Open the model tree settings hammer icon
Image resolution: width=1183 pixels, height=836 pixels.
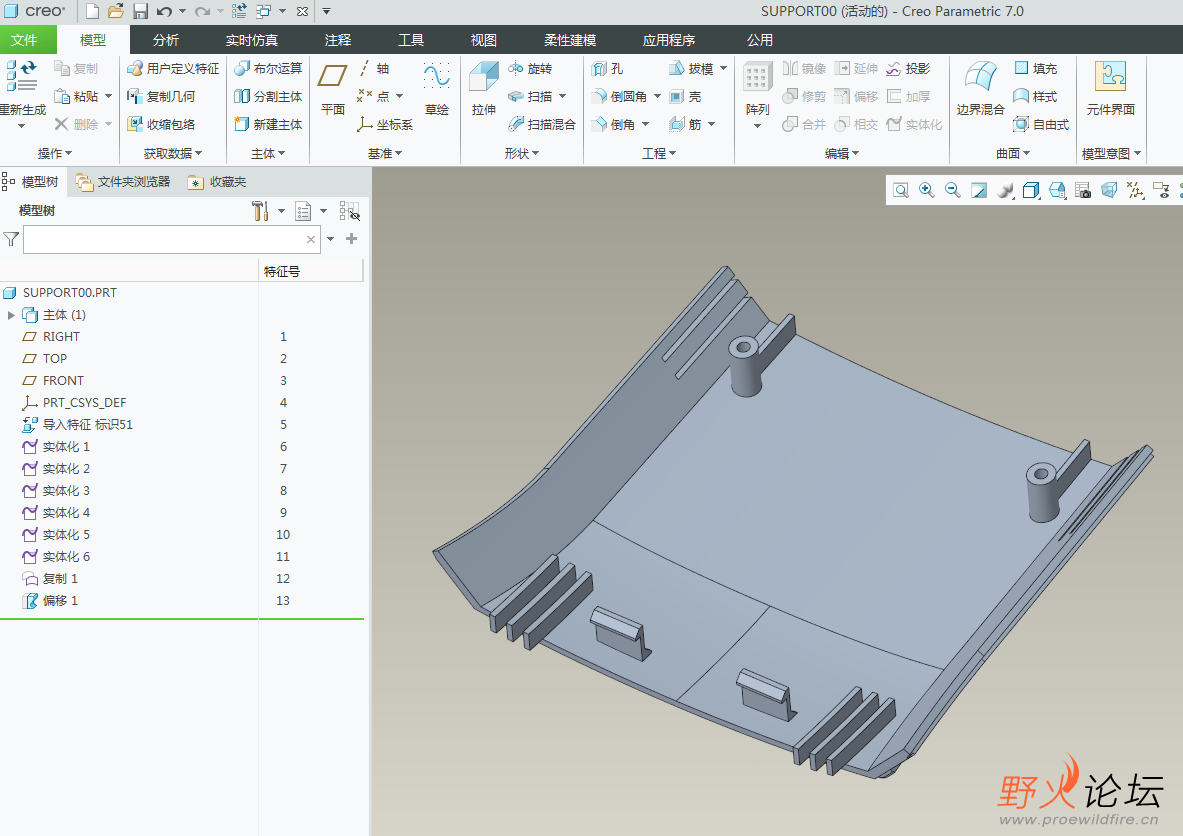click(260, 211)
